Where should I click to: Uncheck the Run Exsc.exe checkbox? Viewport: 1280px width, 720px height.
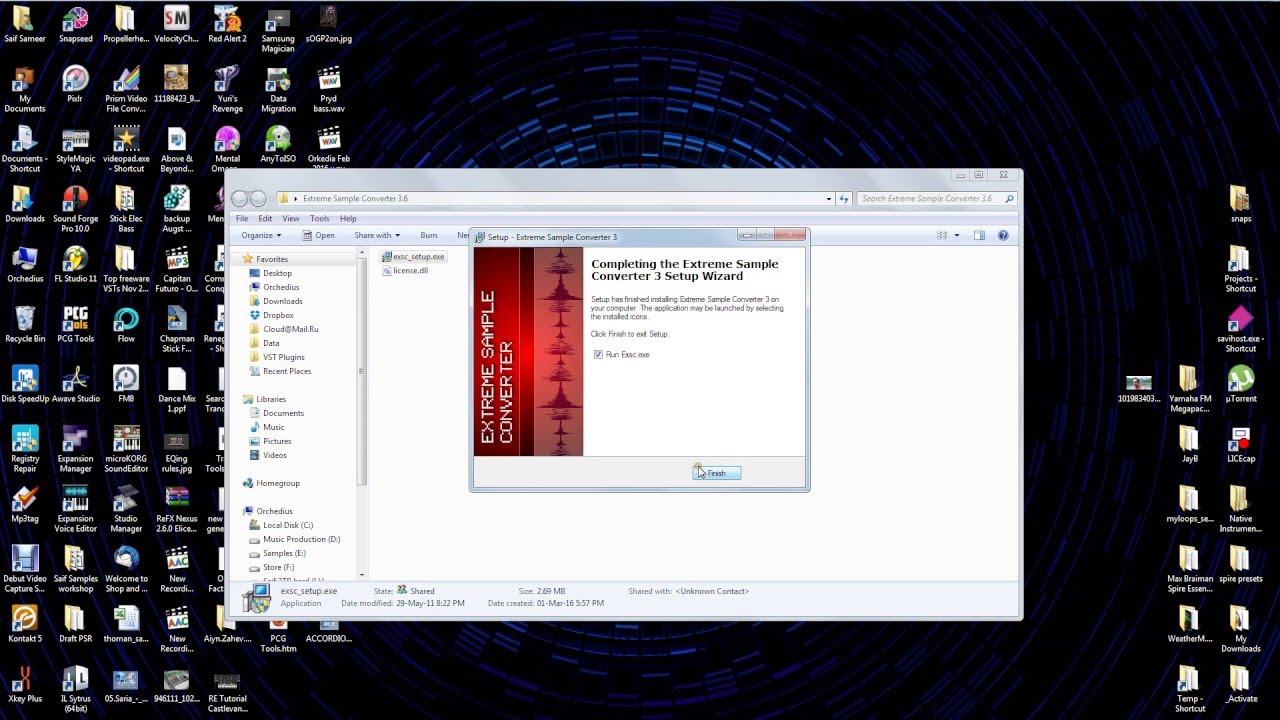598,355
